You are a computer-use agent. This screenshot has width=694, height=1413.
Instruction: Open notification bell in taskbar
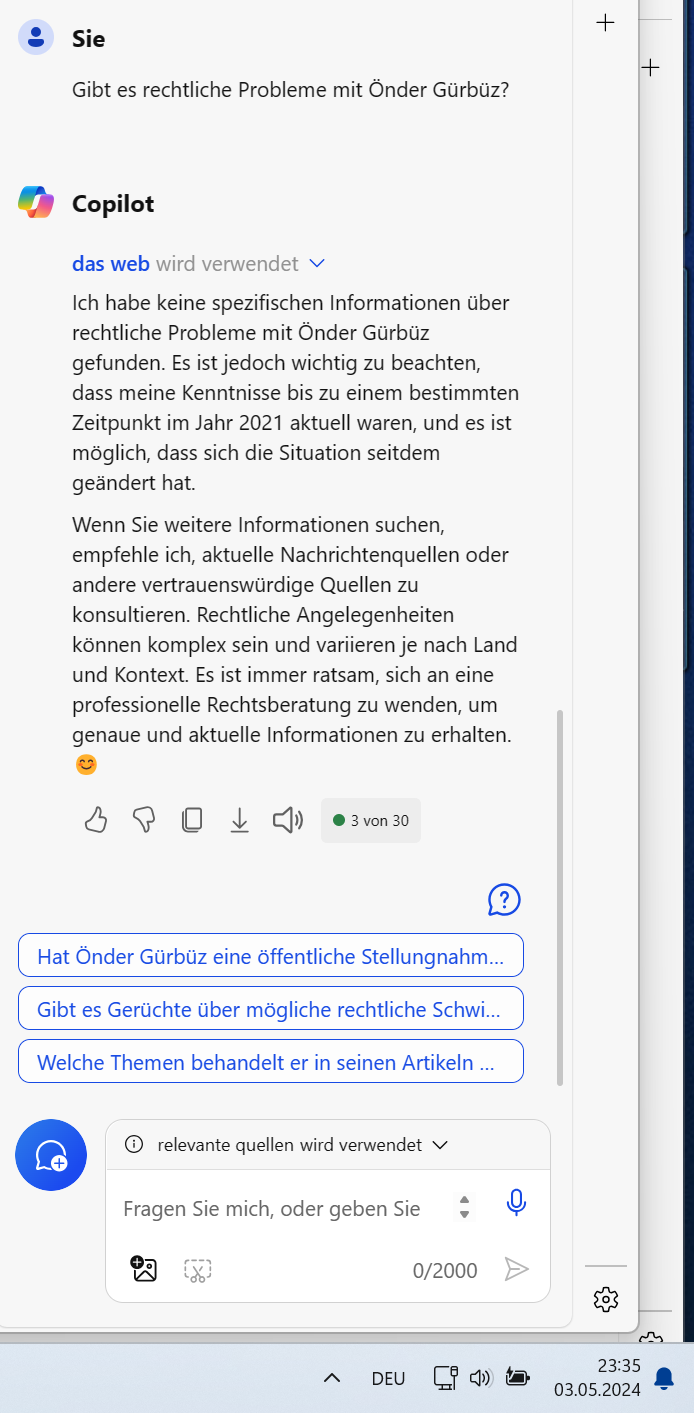(663, 1379)
